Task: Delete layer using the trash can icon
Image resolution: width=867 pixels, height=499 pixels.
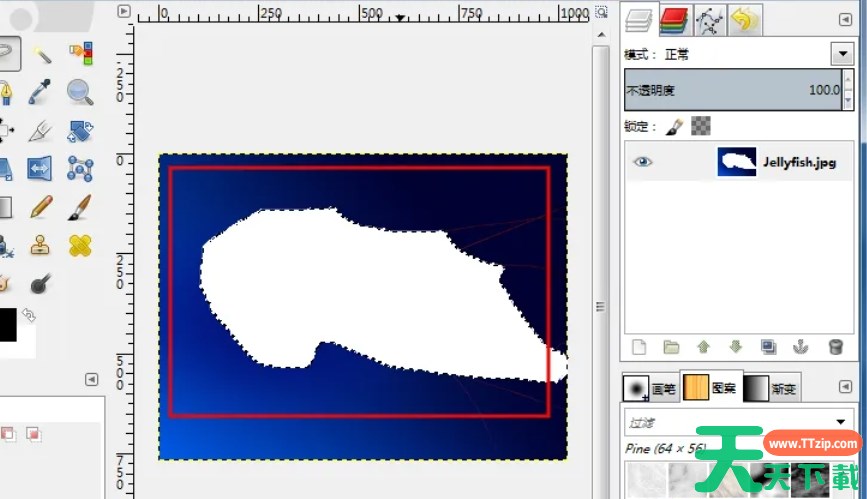Action: click(835, 347)
